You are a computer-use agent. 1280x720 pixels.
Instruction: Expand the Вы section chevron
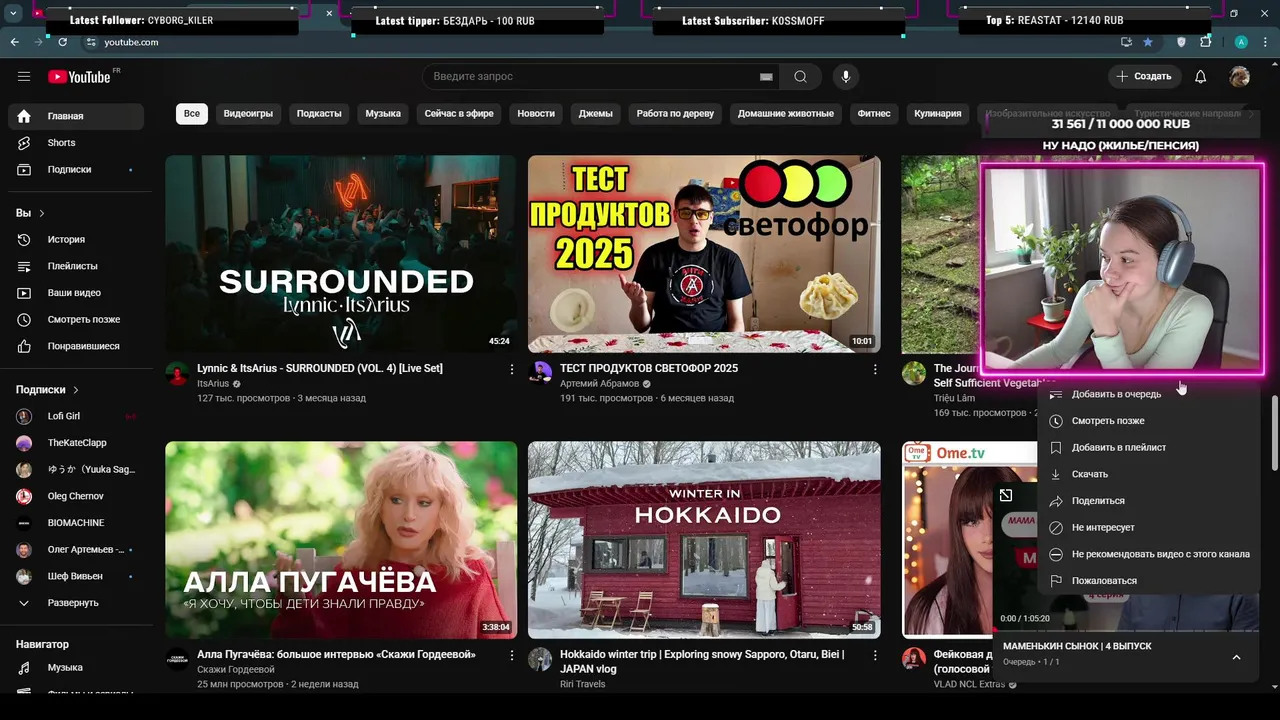tap(42, 213)
